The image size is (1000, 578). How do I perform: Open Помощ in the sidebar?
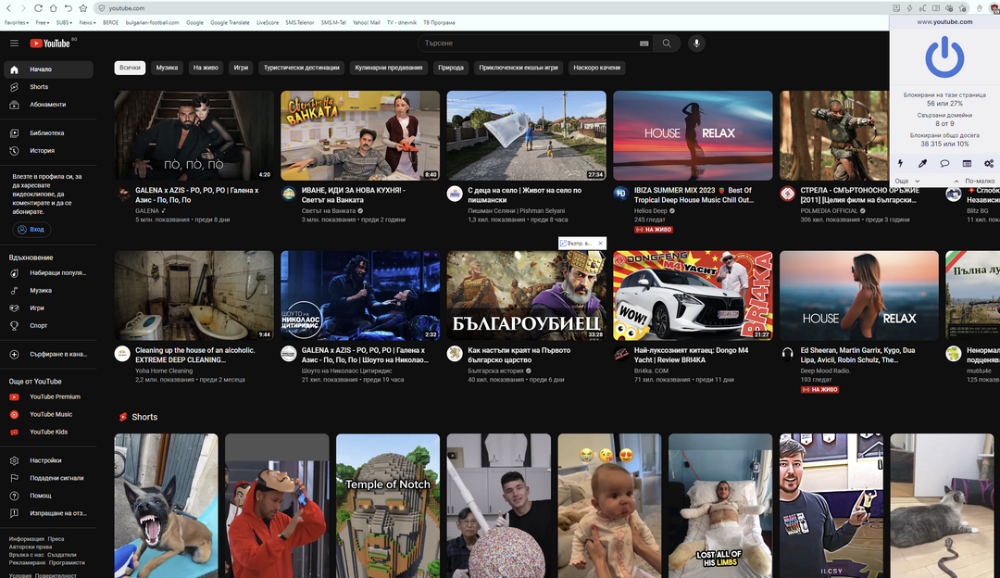point(48,496)
